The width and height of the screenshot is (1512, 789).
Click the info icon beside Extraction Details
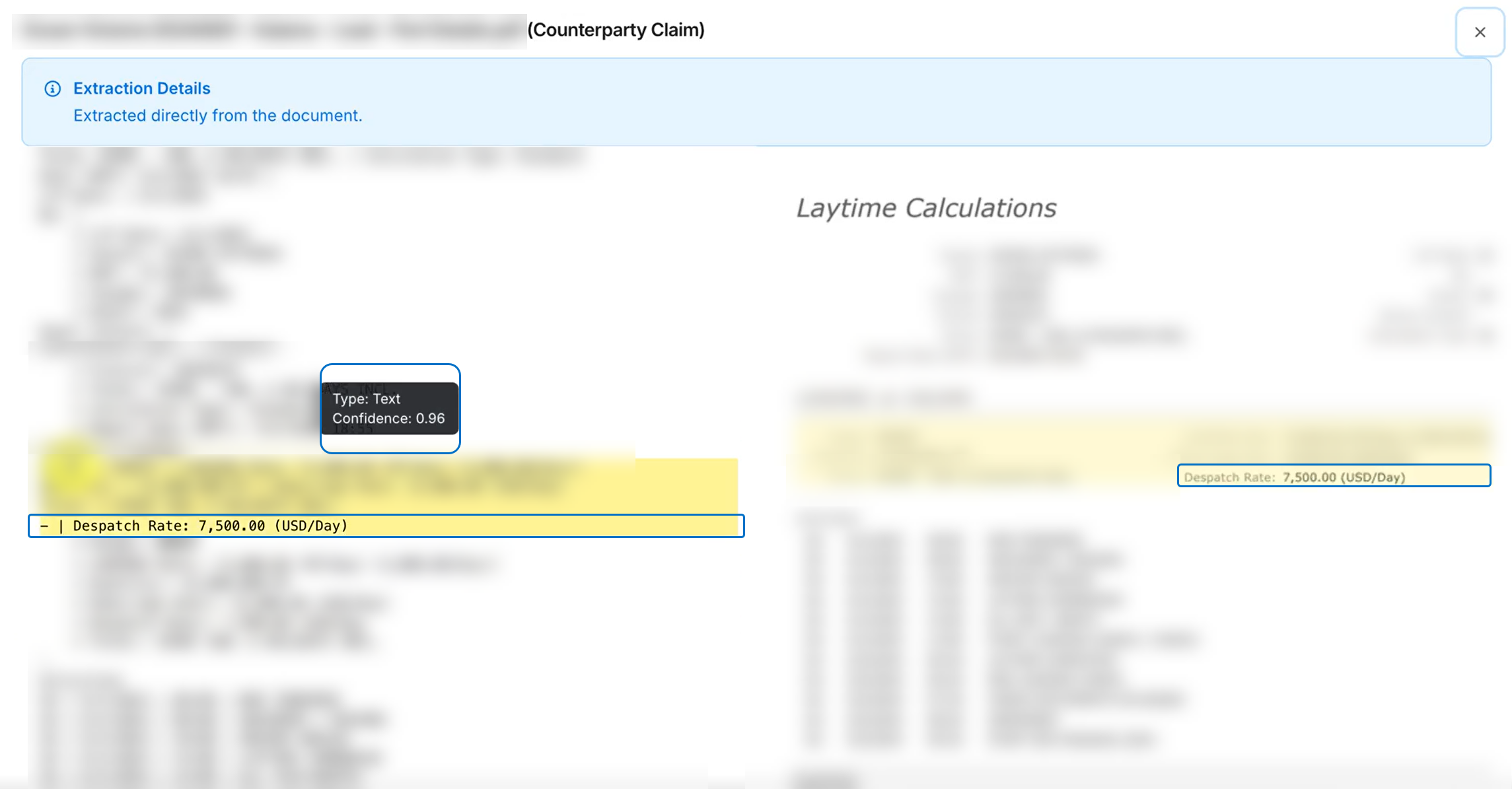click(x=53, y=88)
